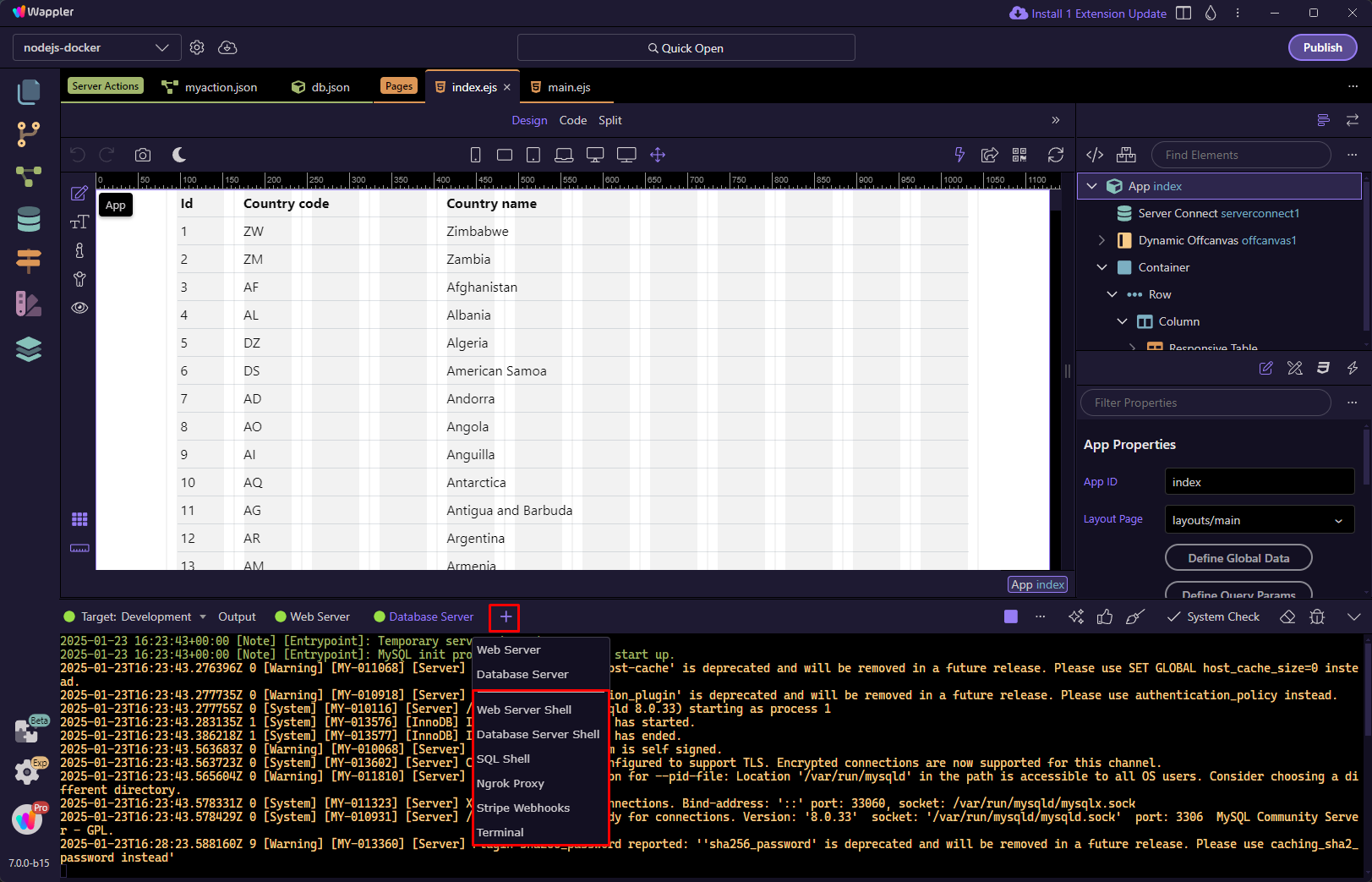Open the properties edit pencil tab icon
This screenshot has width=1372, height=882.
[x=1265, y=368]
